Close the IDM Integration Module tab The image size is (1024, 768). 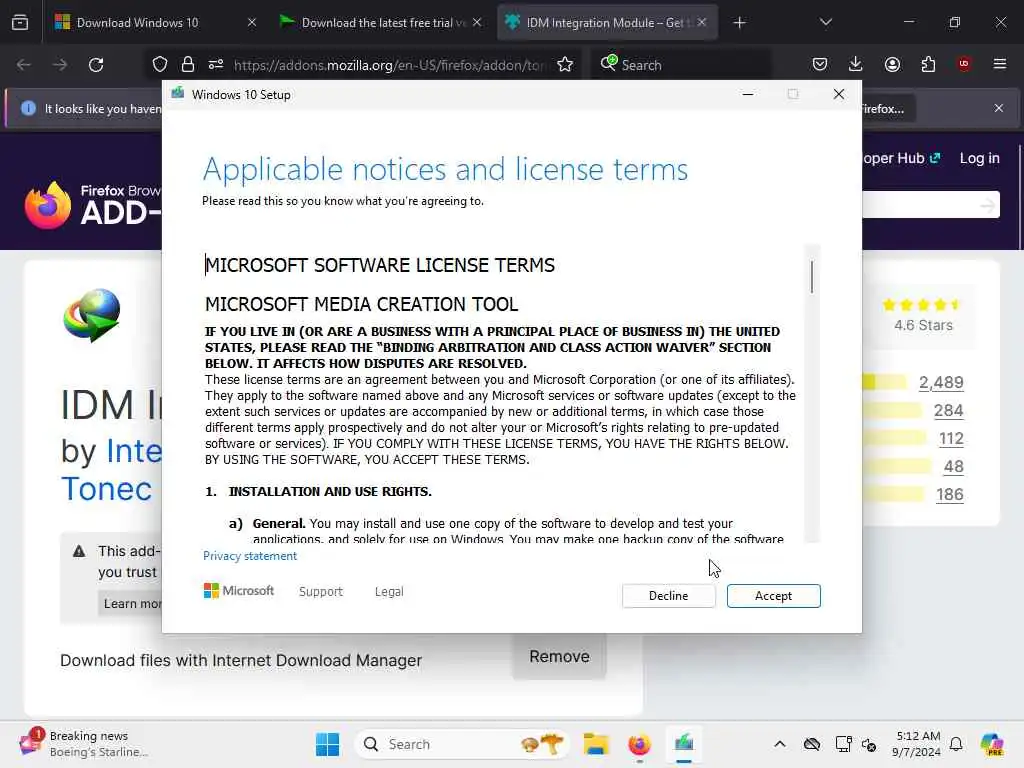702,22
